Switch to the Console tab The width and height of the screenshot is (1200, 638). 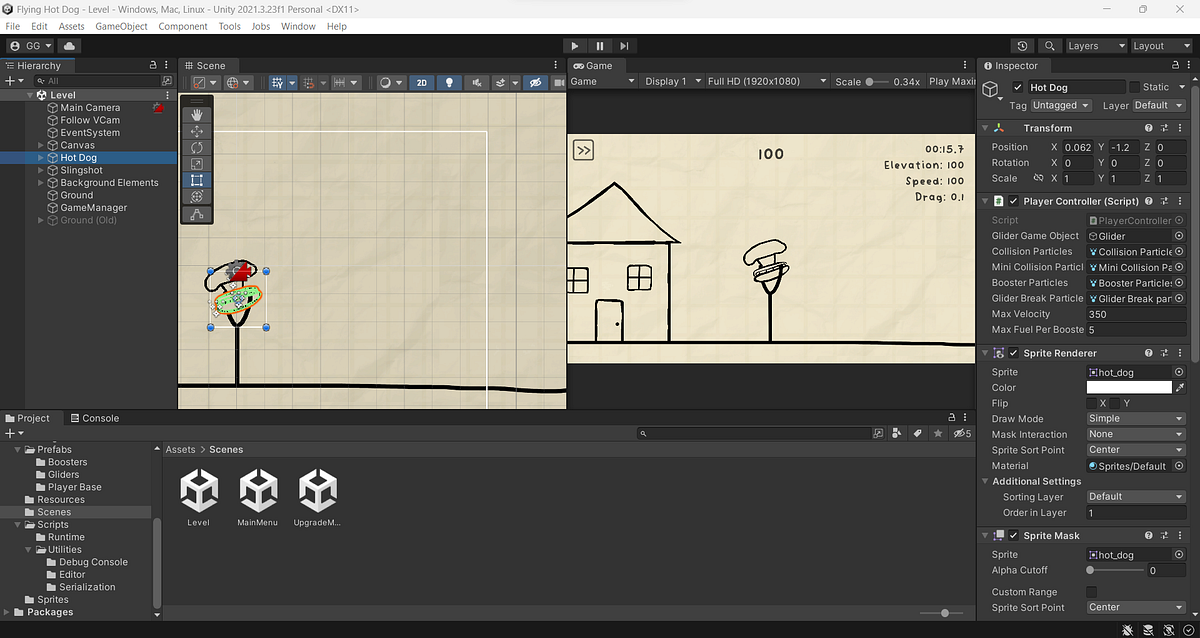click(95, 417)
